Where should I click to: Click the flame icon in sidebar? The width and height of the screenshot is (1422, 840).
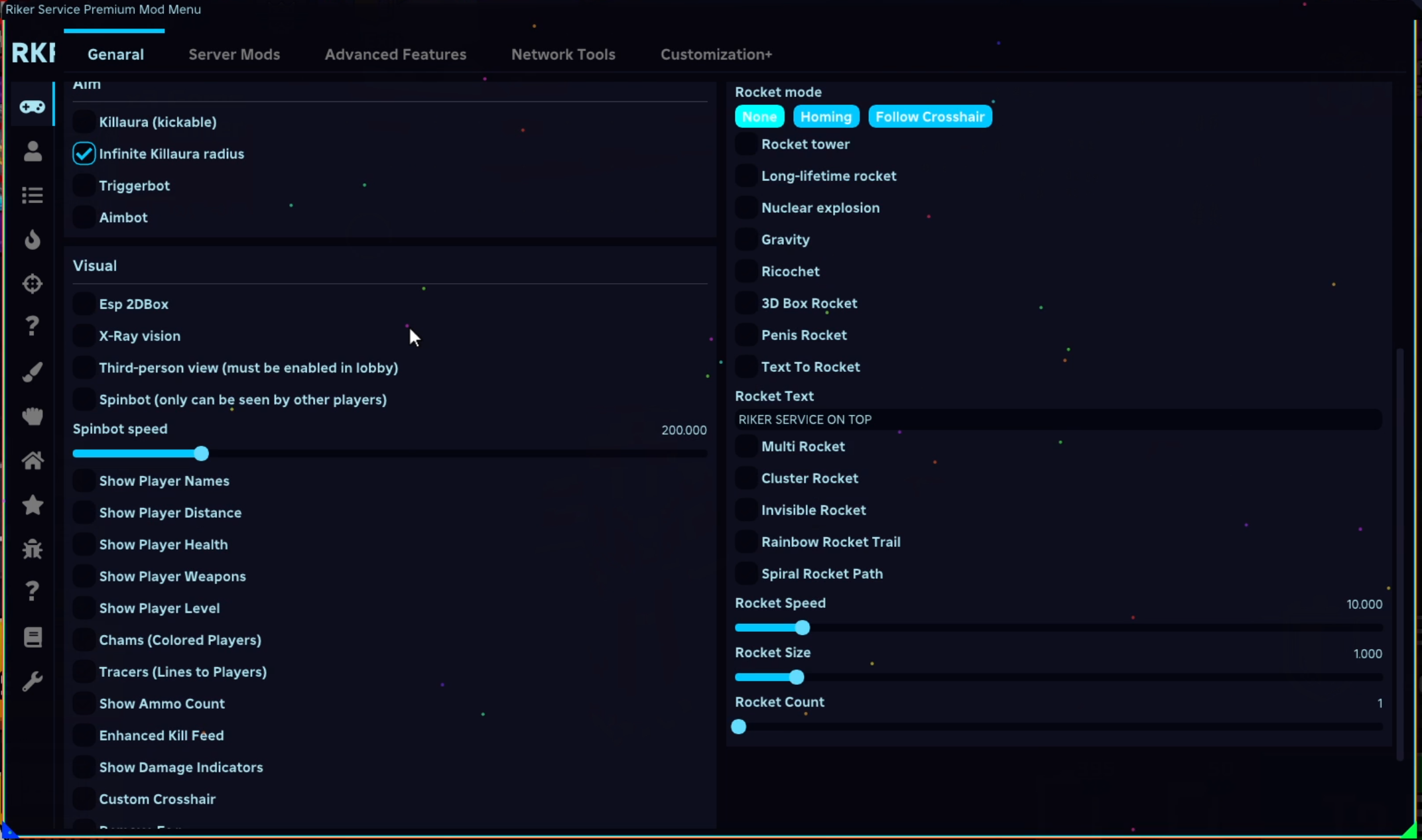(x=32, y=239)
